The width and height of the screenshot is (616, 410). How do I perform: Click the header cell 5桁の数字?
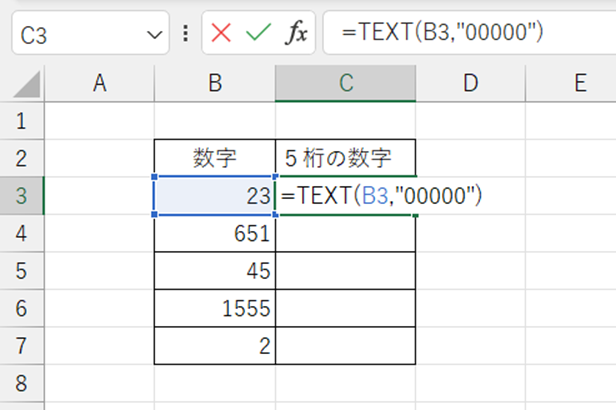[345, 158]
